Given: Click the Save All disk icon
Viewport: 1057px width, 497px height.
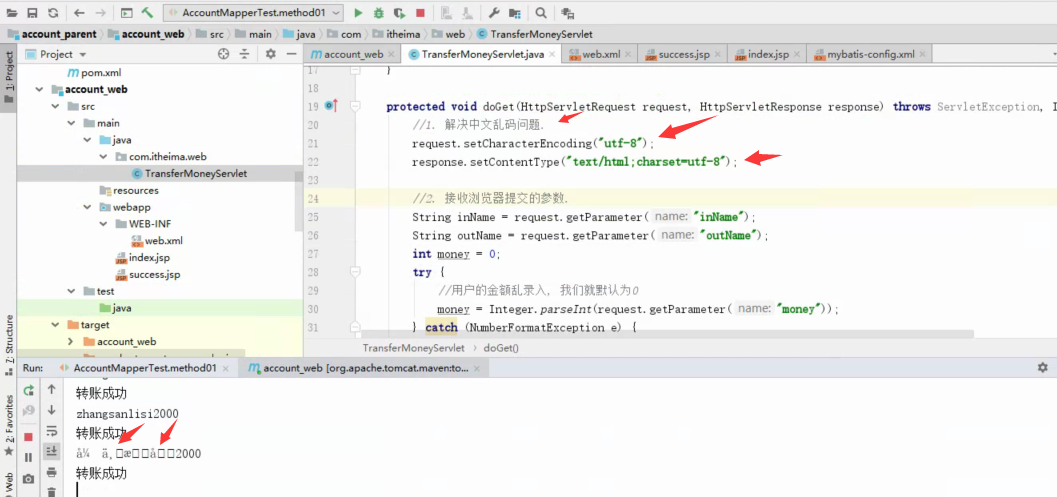Looking at the screenshot, I should point(32,13).
